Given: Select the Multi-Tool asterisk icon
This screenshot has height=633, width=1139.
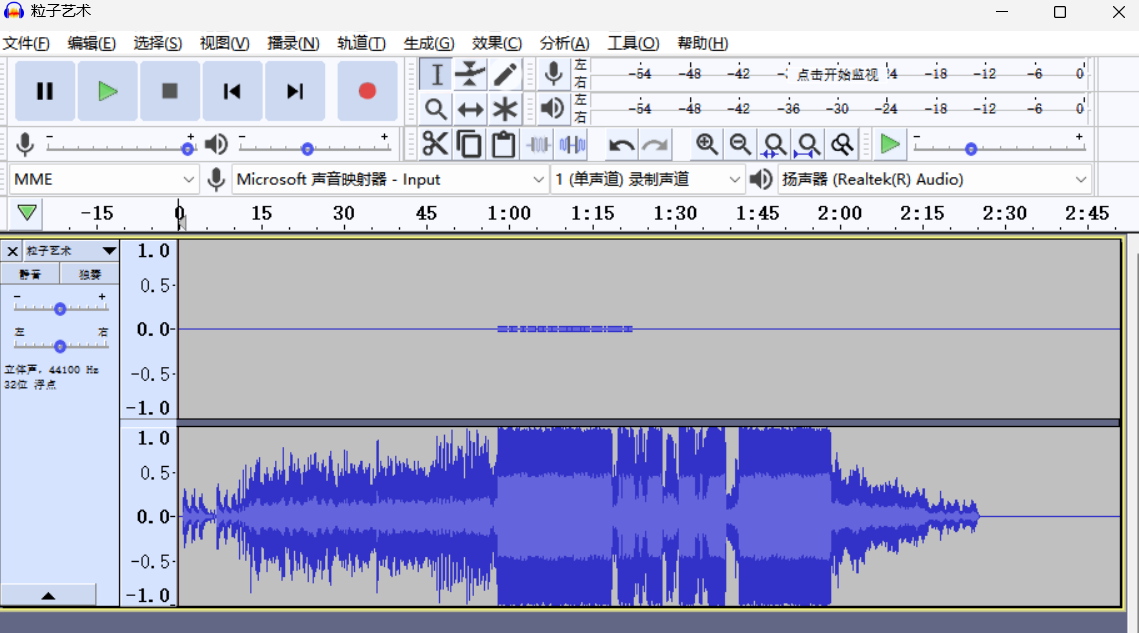Looking at the screenshot, I should coord(505,109).
